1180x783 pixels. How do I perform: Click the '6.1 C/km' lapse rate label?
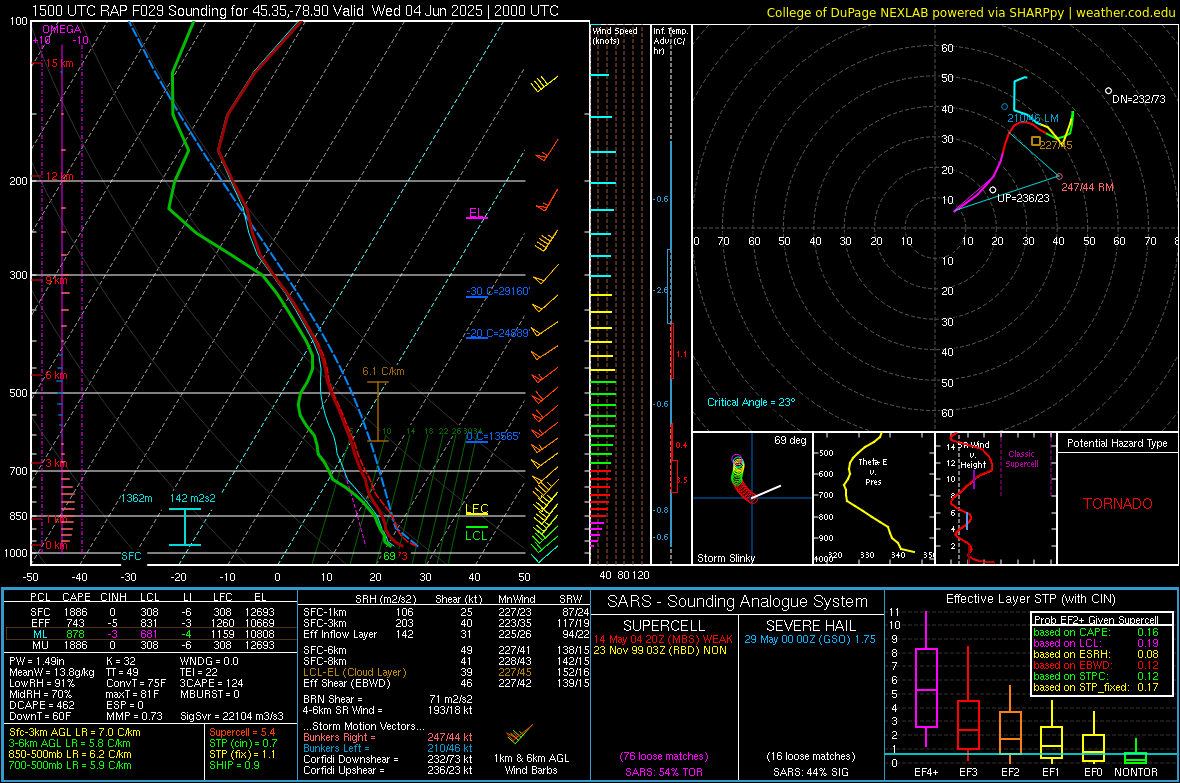[383, 371]
